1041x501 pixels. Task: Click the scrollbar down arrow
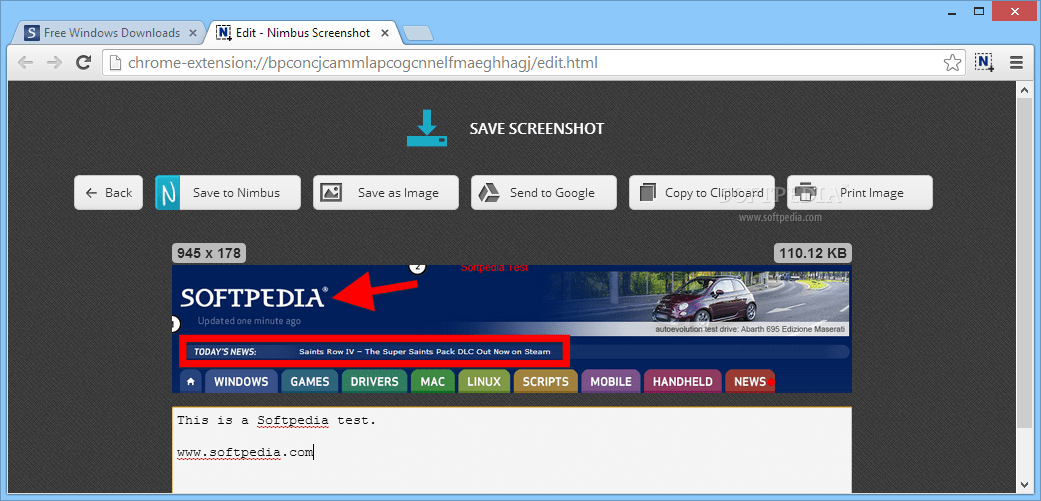pyautogui.click(x=1023, y=484)
